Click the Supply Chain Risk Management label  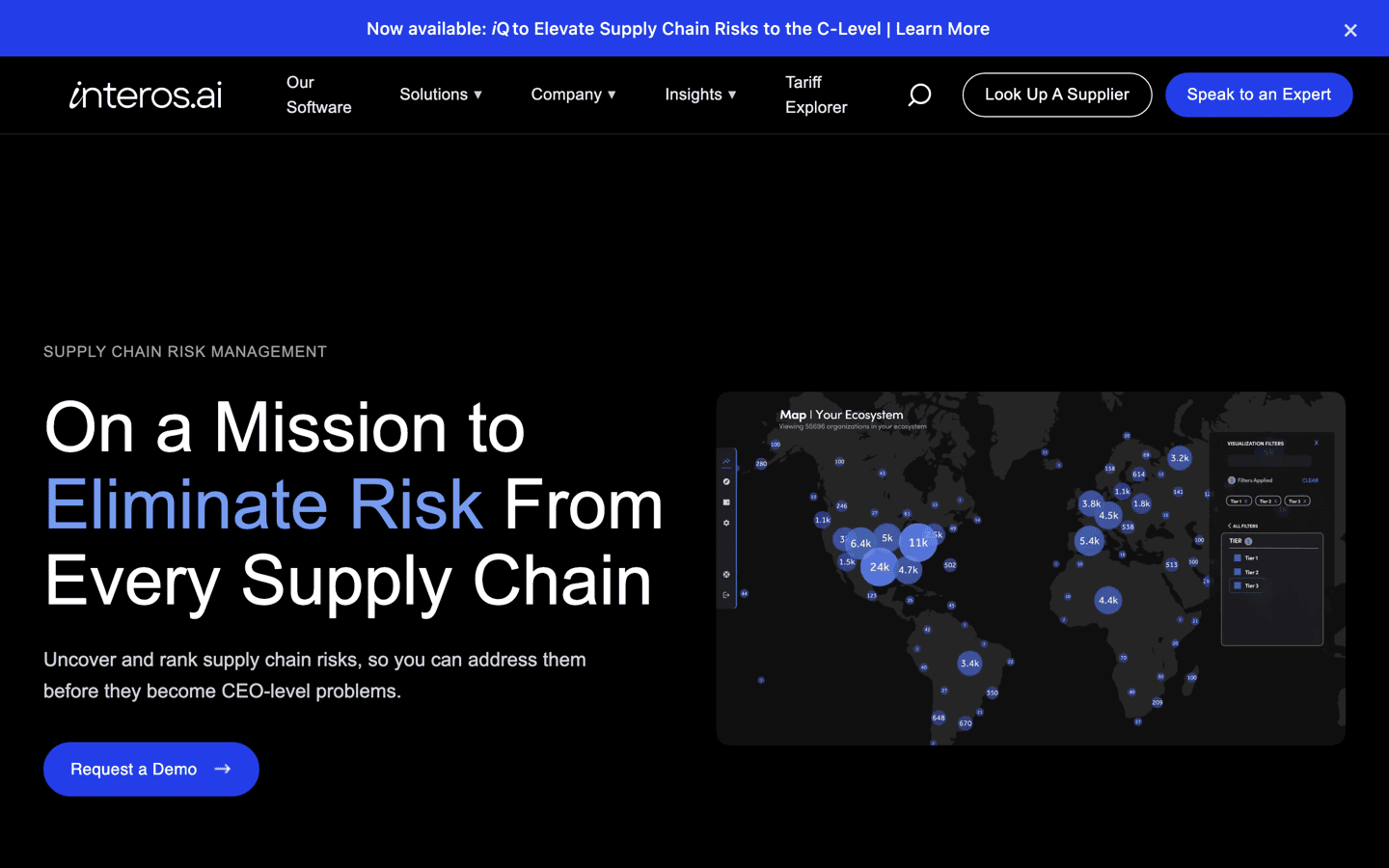pos(185,352)
